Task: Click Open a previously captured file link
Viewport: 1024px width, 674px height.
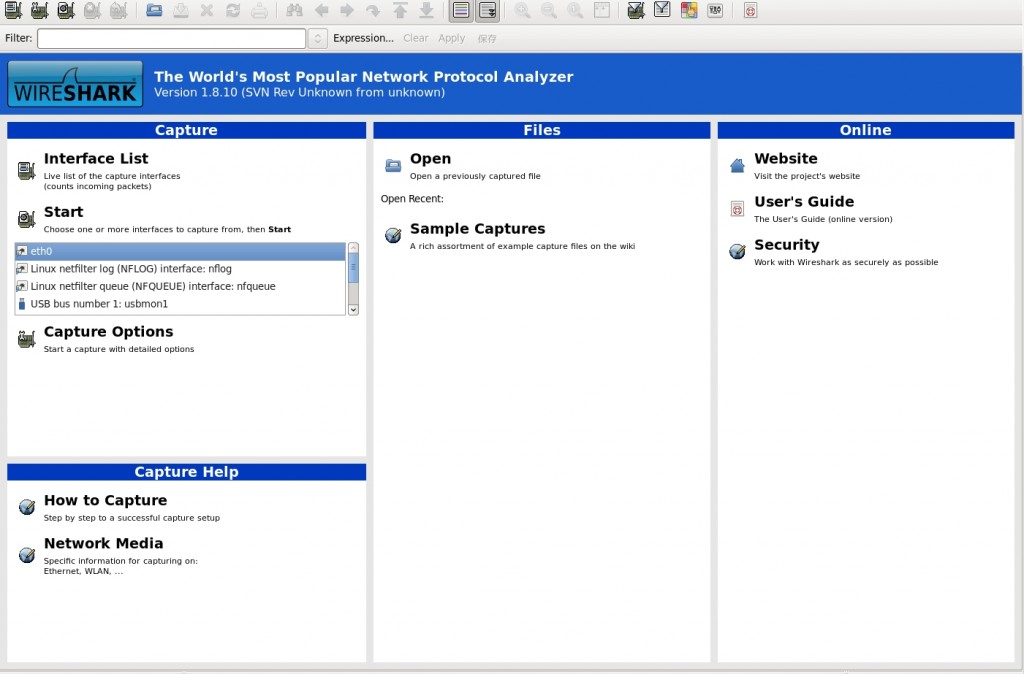Action: click(x=475, y=176)
